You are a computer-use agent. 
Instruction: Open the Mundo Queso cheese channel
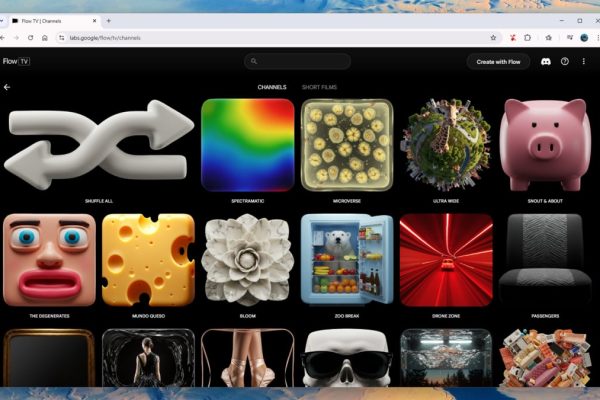[148, 260]
